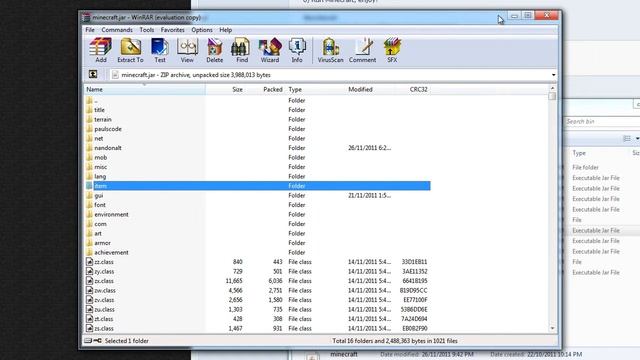The image size is (640, 360).
Task: Run the VirusScan toolbar icon
Action: coord(330,50)
